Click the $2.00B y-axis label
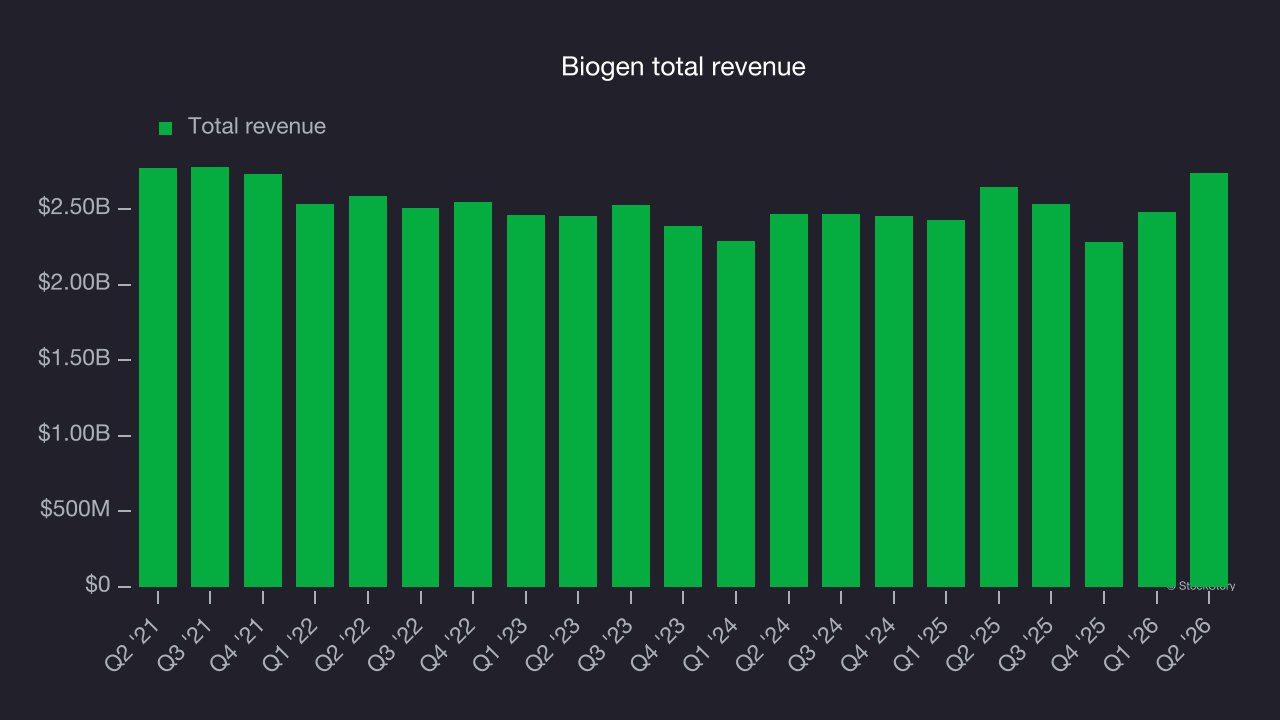1280x720 pixels. click(x=74, y=284)
